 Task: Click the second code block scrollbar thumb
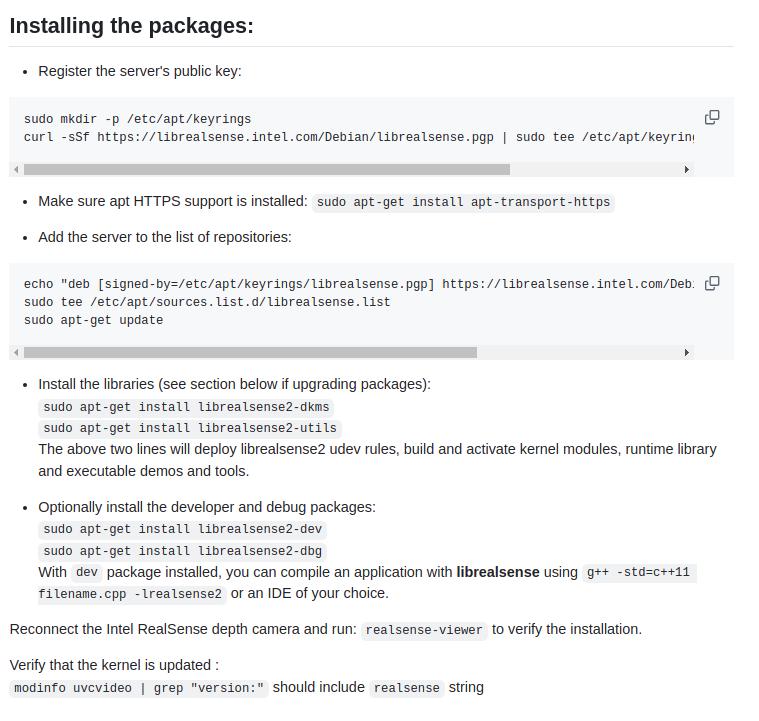pyautogui.click(x=250, y=352)
